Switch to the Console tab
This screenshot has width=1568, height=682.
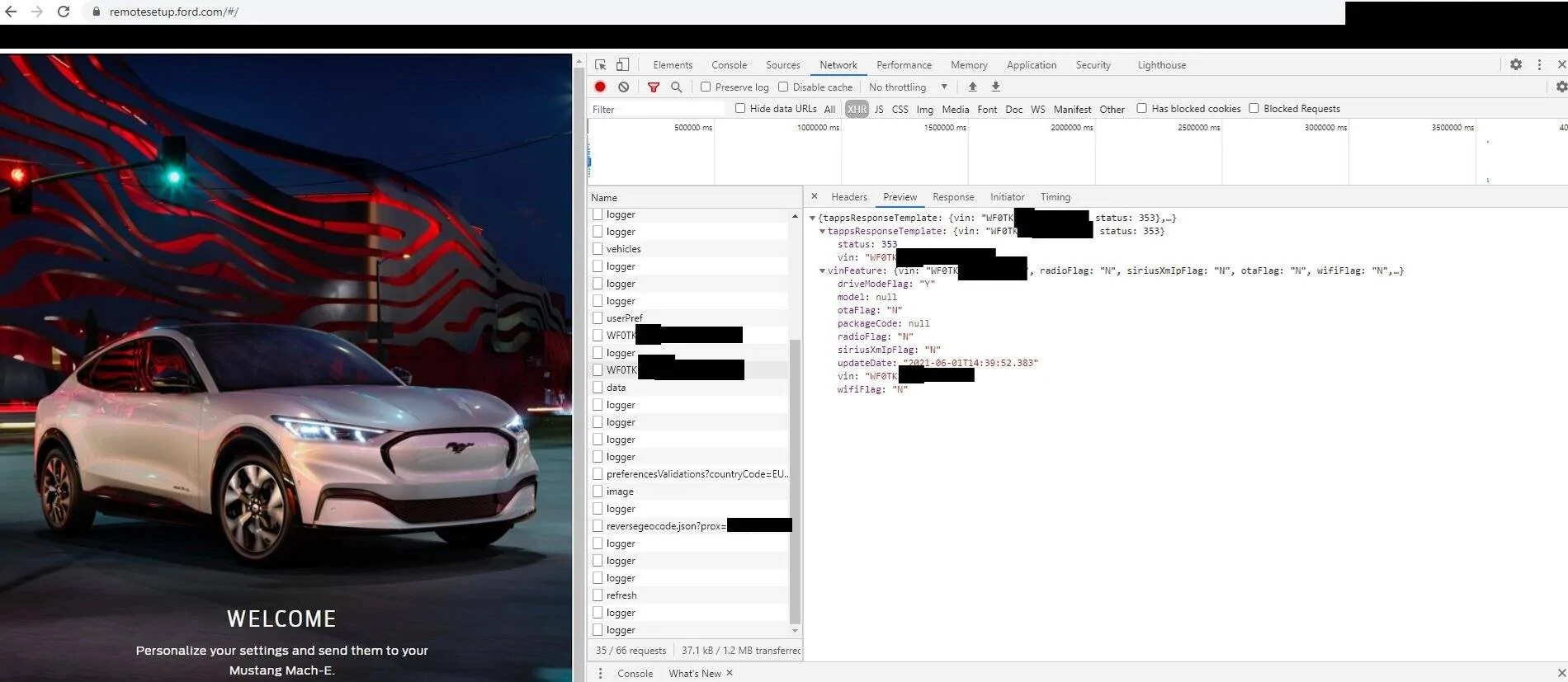730,65
